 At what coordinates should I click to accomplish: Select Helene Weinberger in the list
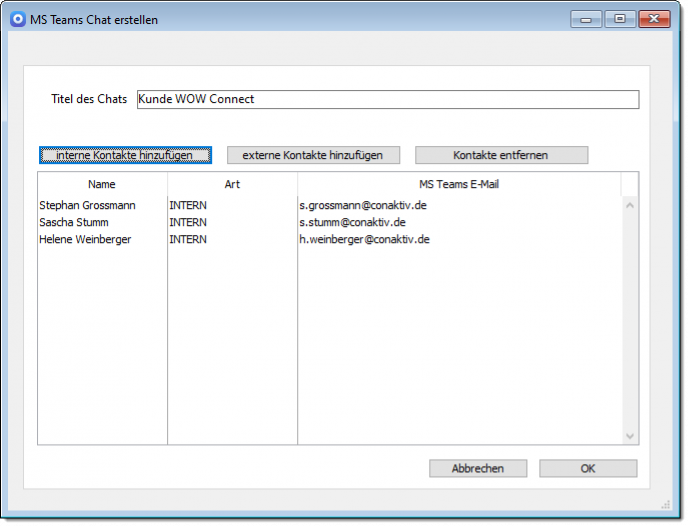85,239
